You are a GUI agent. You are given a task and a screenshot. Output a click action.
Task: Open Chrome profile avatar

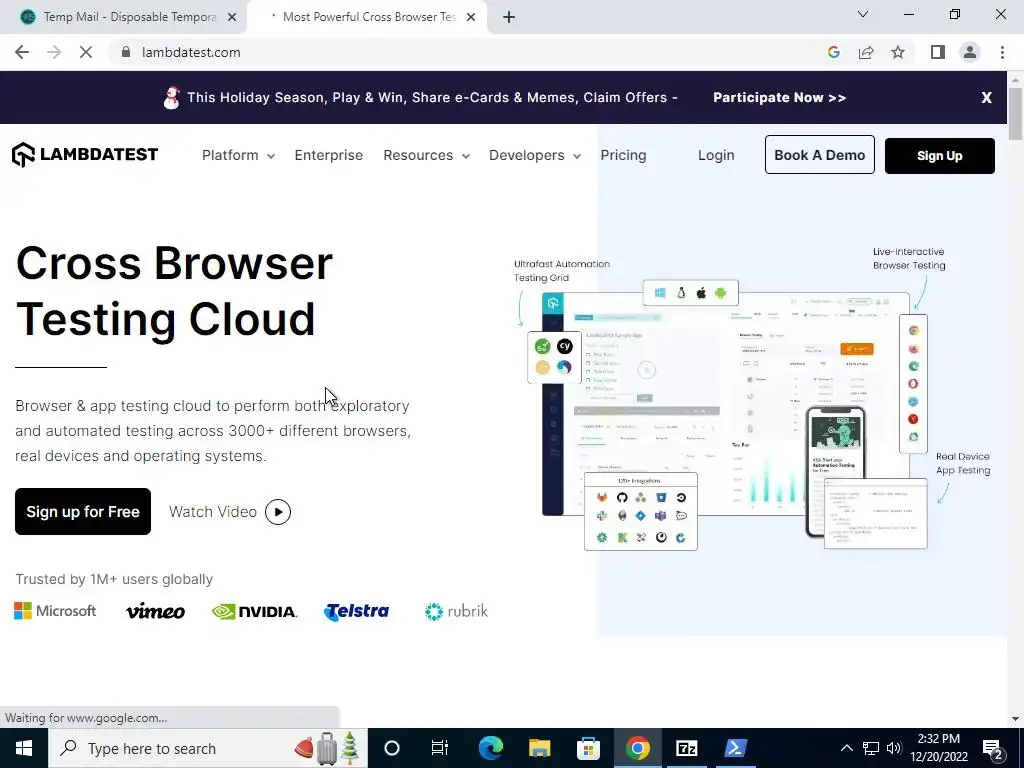click(970, 52)
